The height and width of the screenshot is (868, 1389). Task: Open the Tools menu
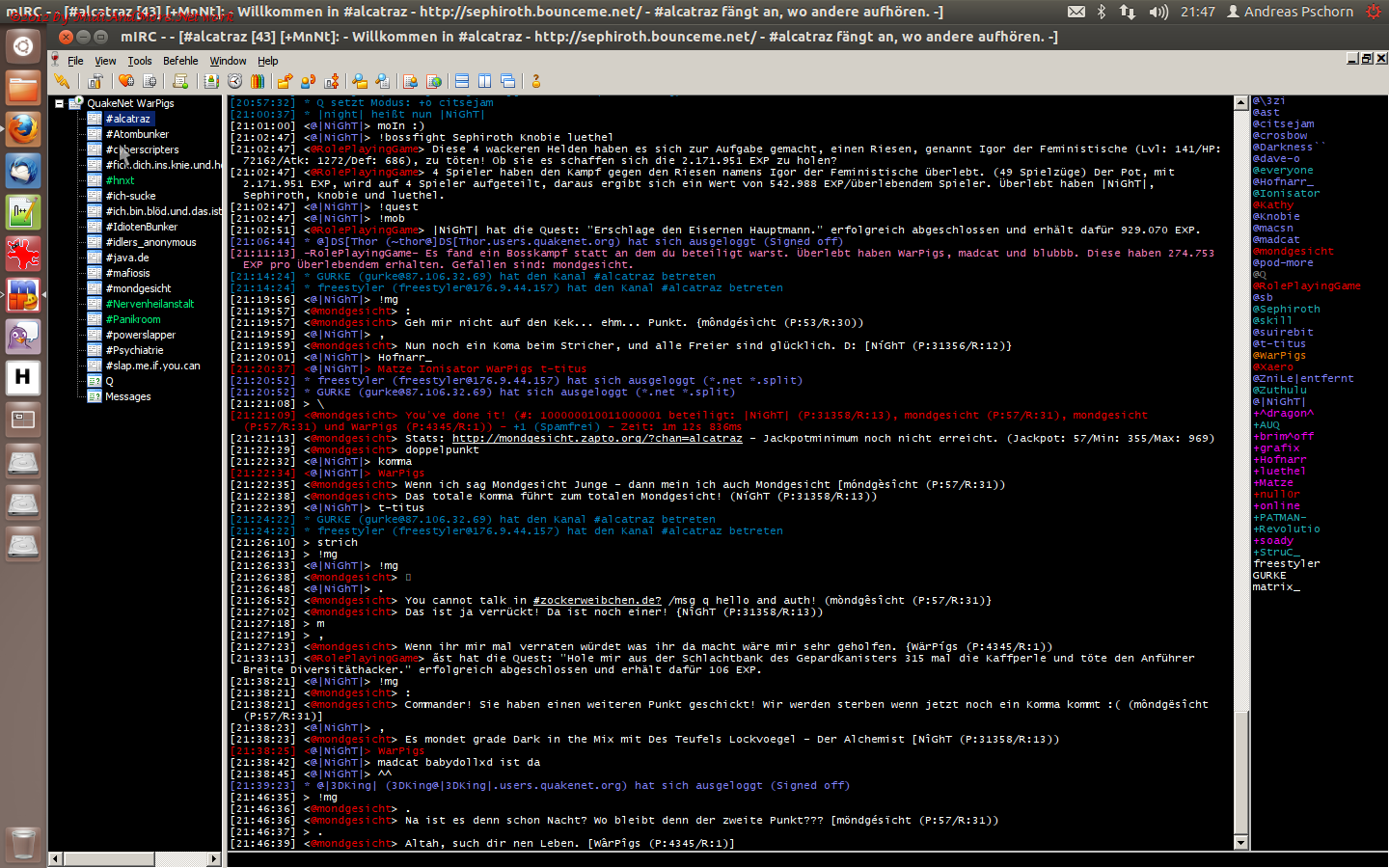click(x=140, y=61)
